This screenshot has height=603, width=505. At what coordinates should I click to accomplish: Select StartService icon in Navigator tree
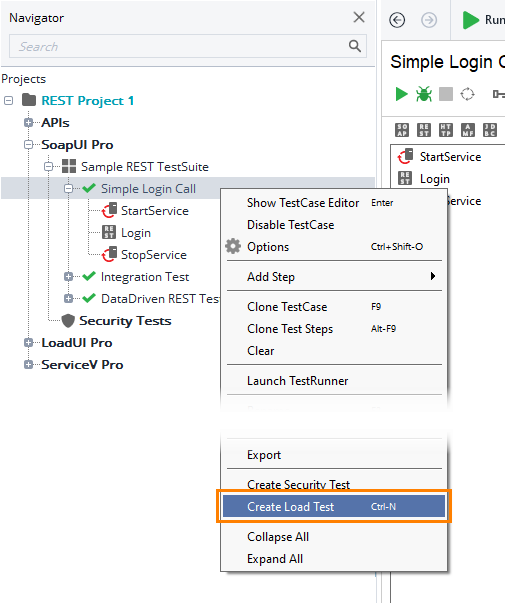[x=109, y=210]
